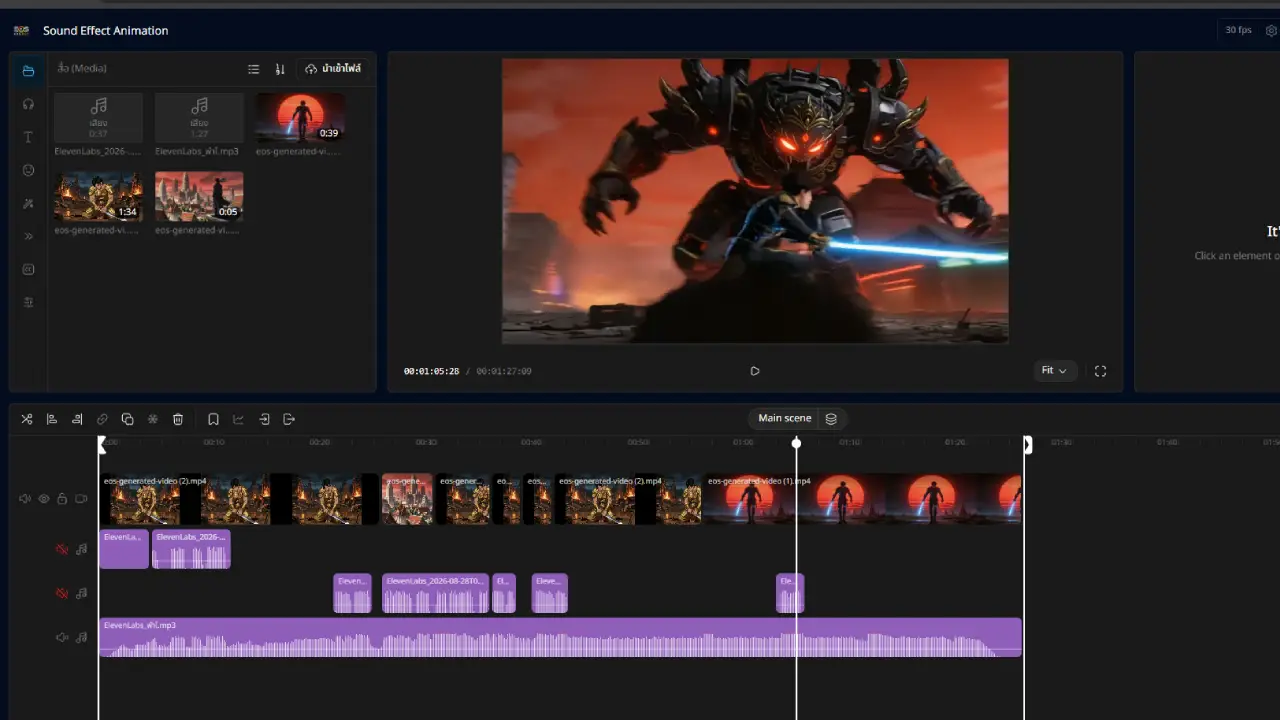Screen dimensions: 1280x720
Task: Select the ElevenLabs_ฟ้าใ.mp3 audio item in media
Action: [x=199, y=125]
